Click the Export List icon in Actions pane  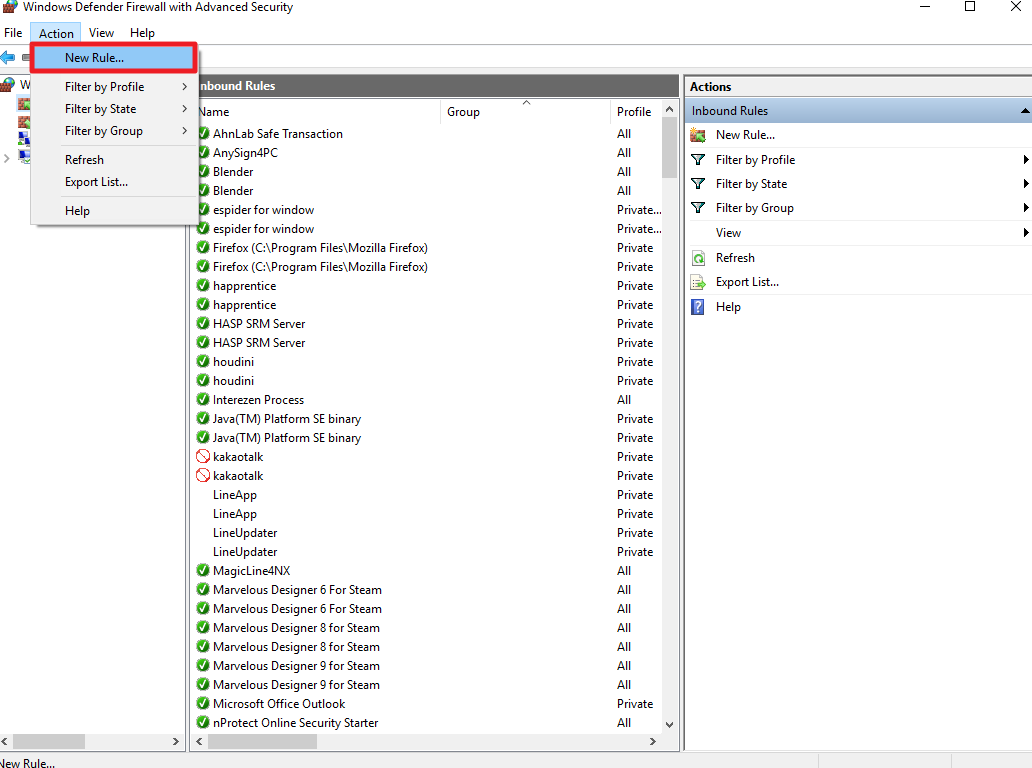point(698,282)
